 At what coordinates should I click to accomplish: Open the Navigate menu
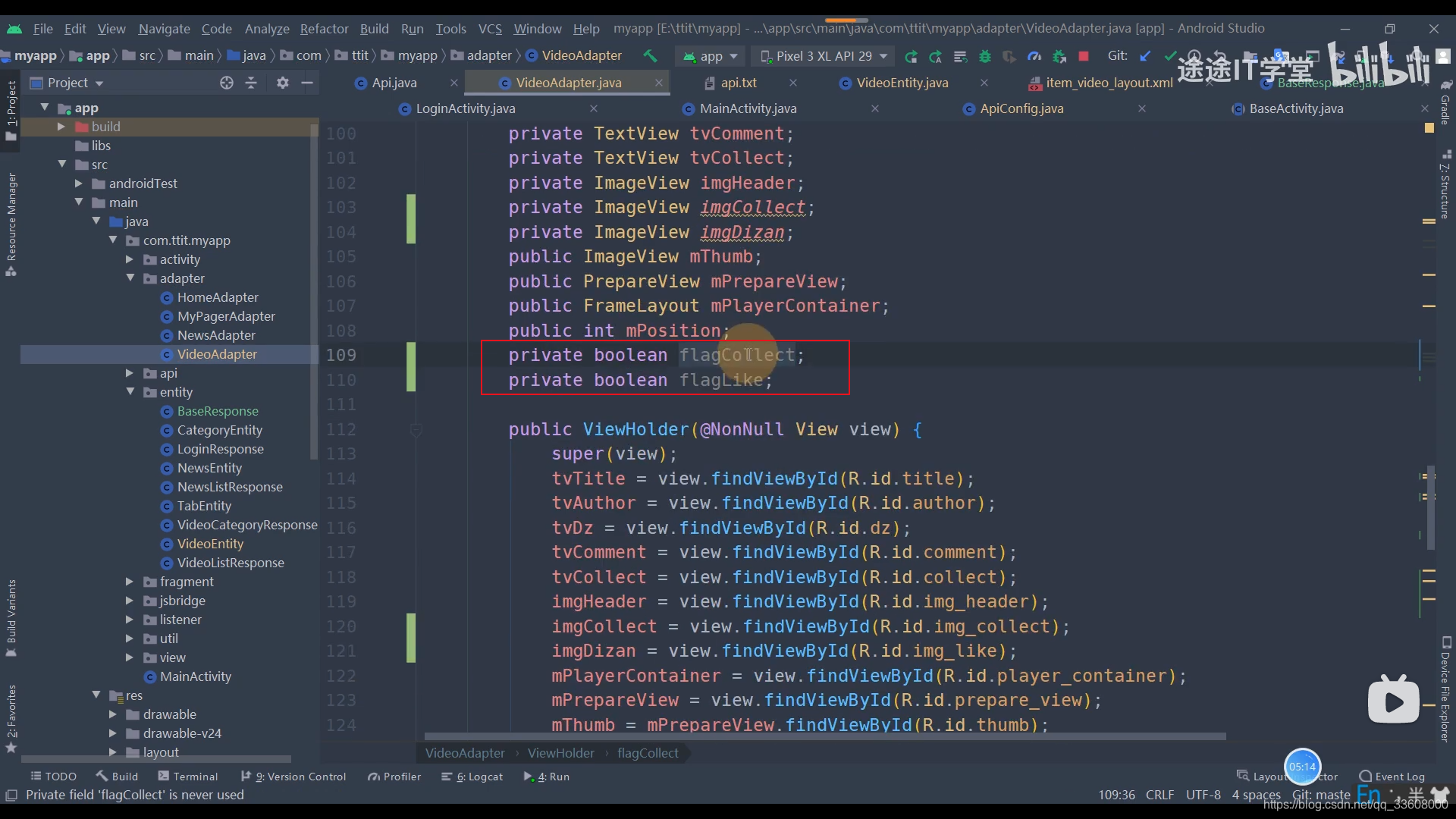tap(164, 29)
